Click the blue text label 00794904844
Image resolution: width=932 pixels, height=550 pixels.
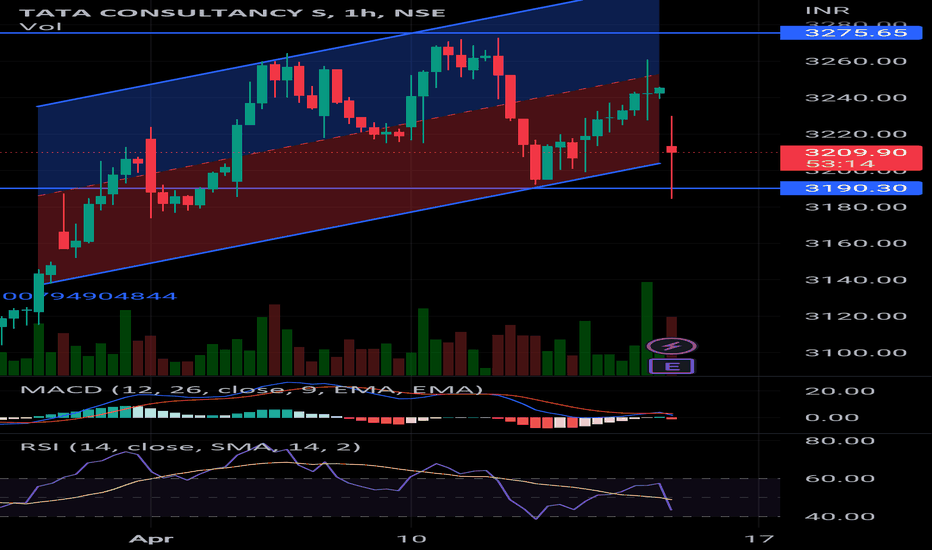pyautogui.click(x=89, y=296)
